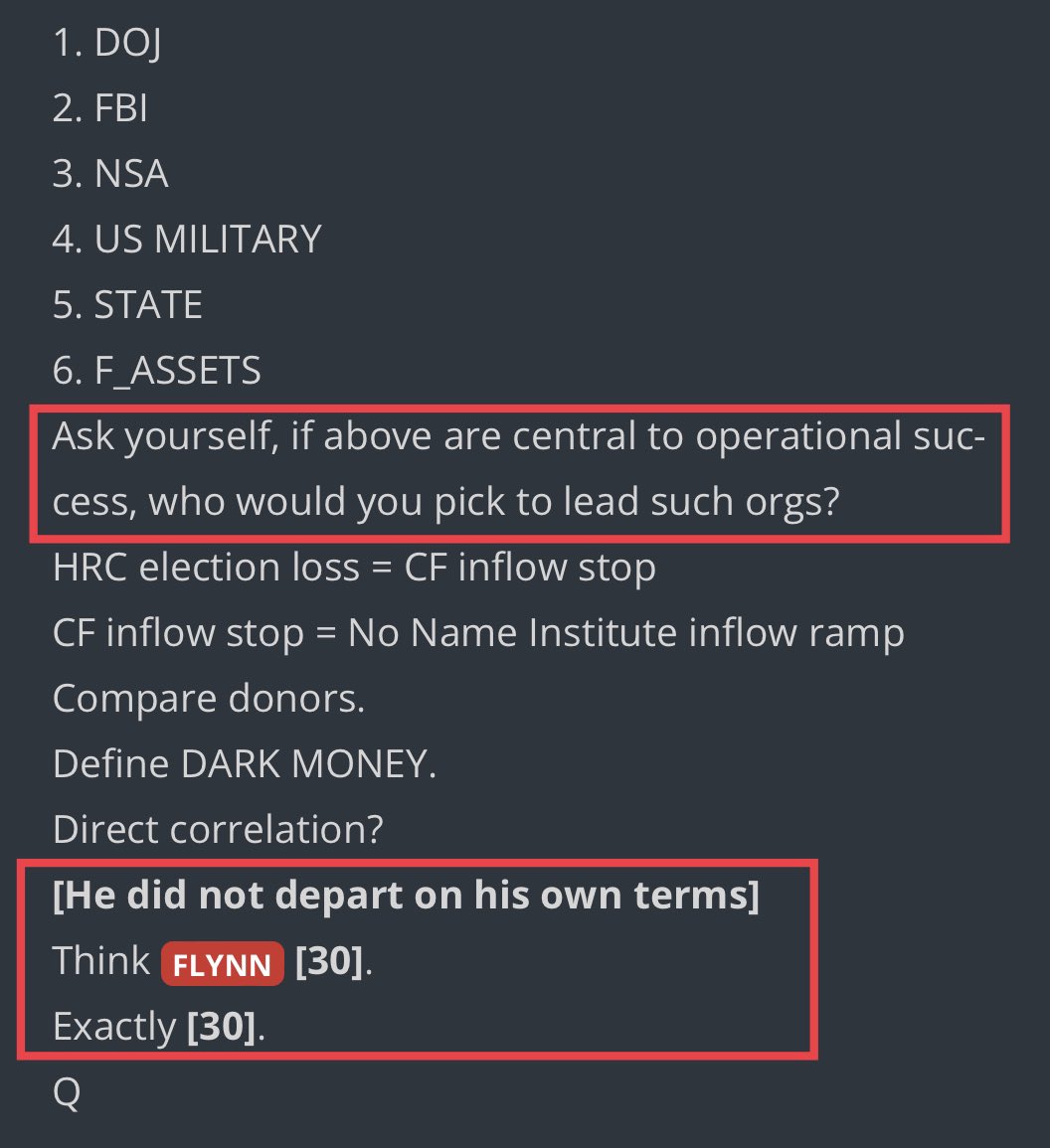Select the F_ASSETS list entry
This screenshot has width=1050, height=1148.
(x=156, y=371)
